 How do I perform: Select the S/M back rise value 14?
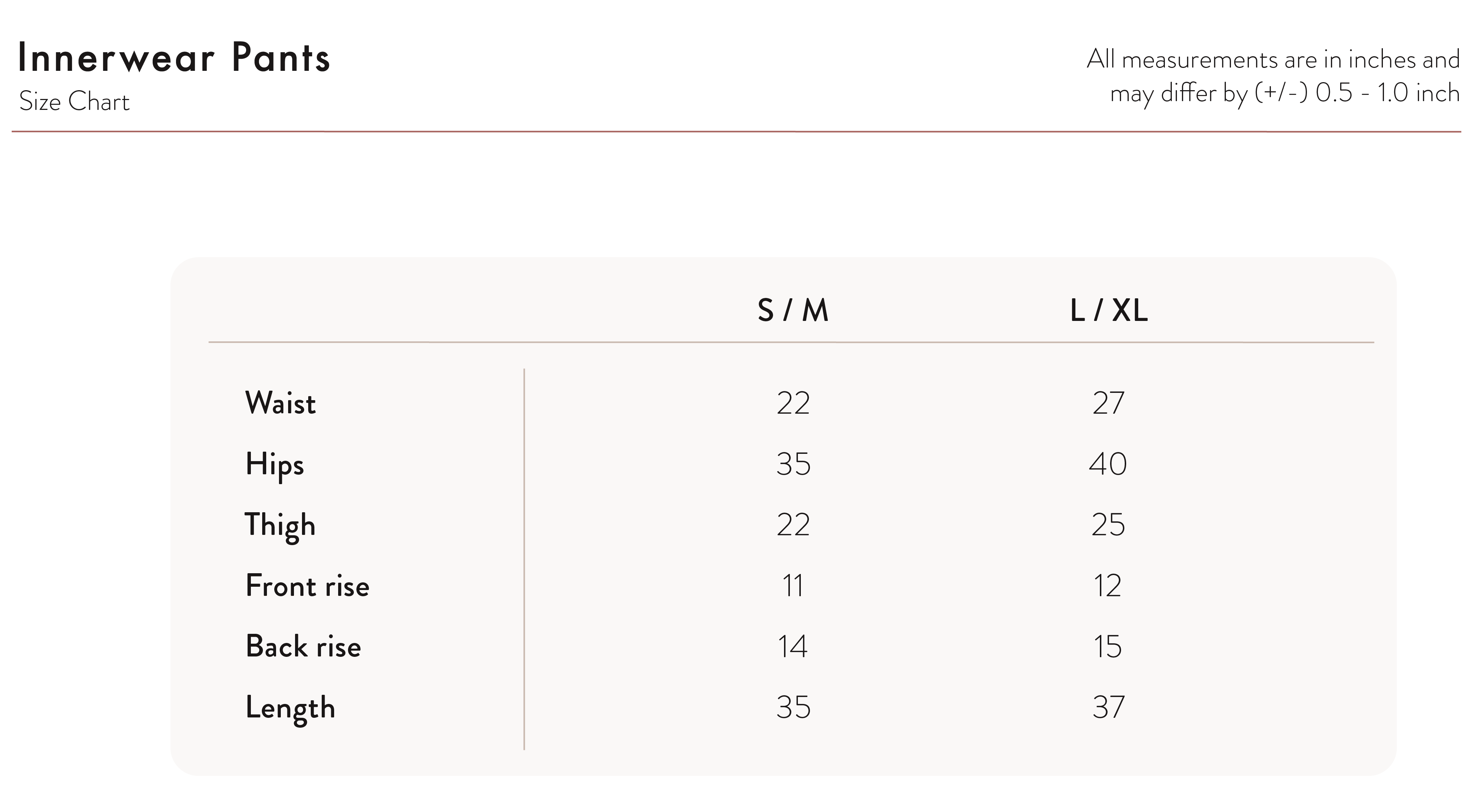tap(792, 646)
